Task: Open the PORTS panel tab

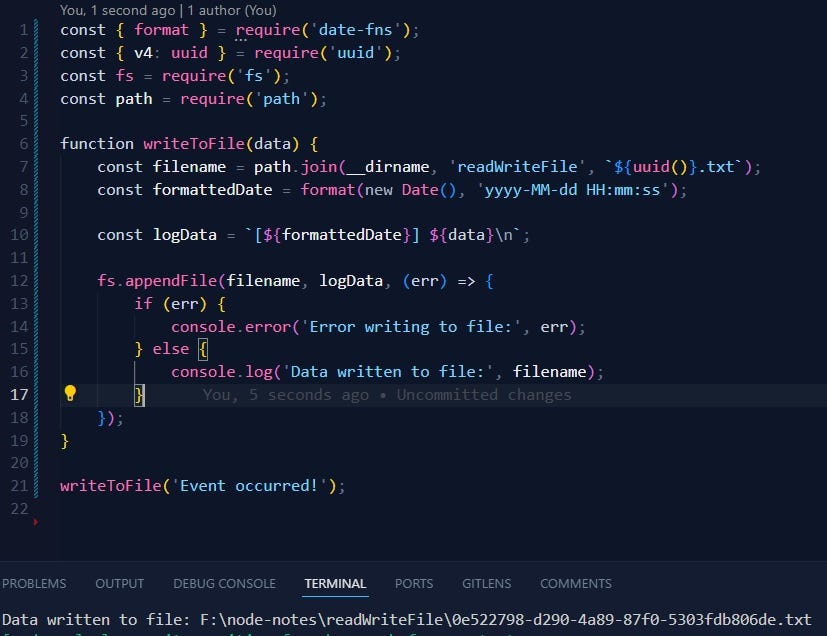Action: (413, 583)
